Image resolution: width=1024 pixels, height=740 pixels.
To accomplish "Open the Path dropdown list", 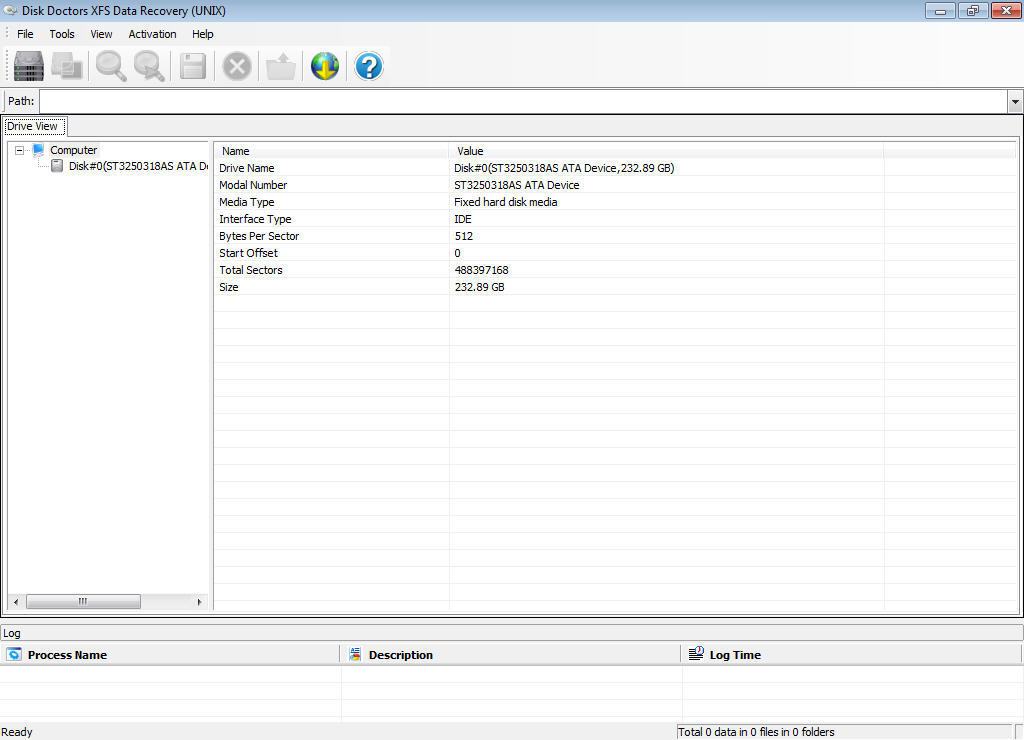I will coord(1014,101).
